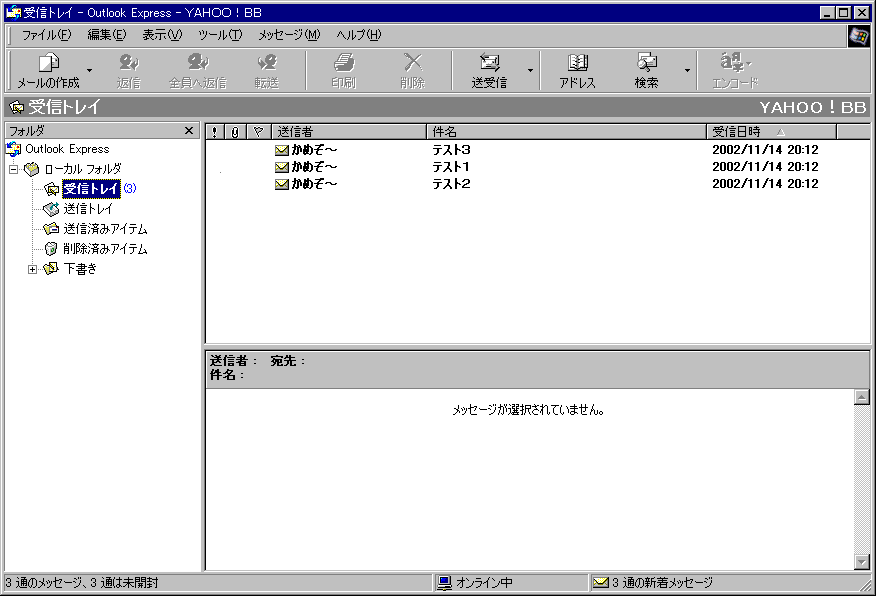Click the 送受信 (send/receive) icon
The width and height of the screenshot is (876, 596).
click(489, 70)
